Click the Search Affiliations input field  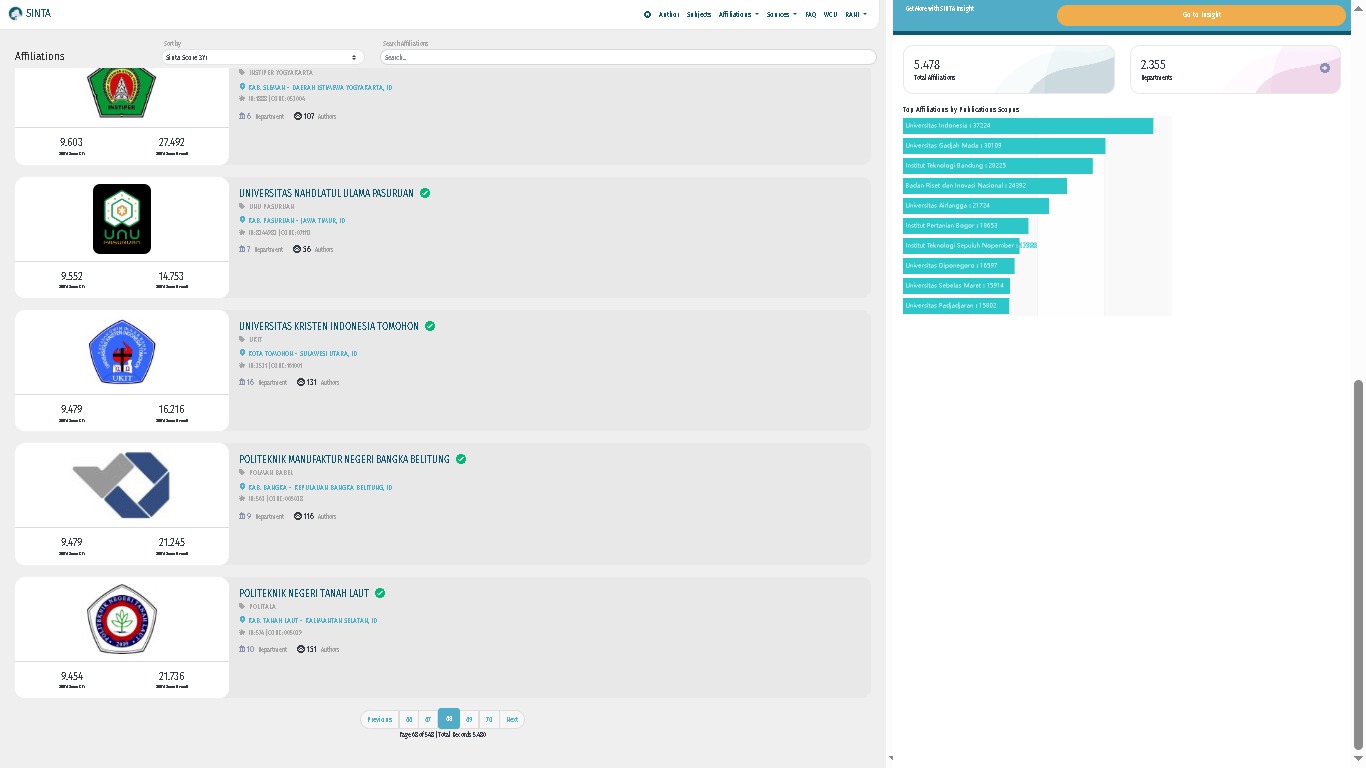click(628, 57)
